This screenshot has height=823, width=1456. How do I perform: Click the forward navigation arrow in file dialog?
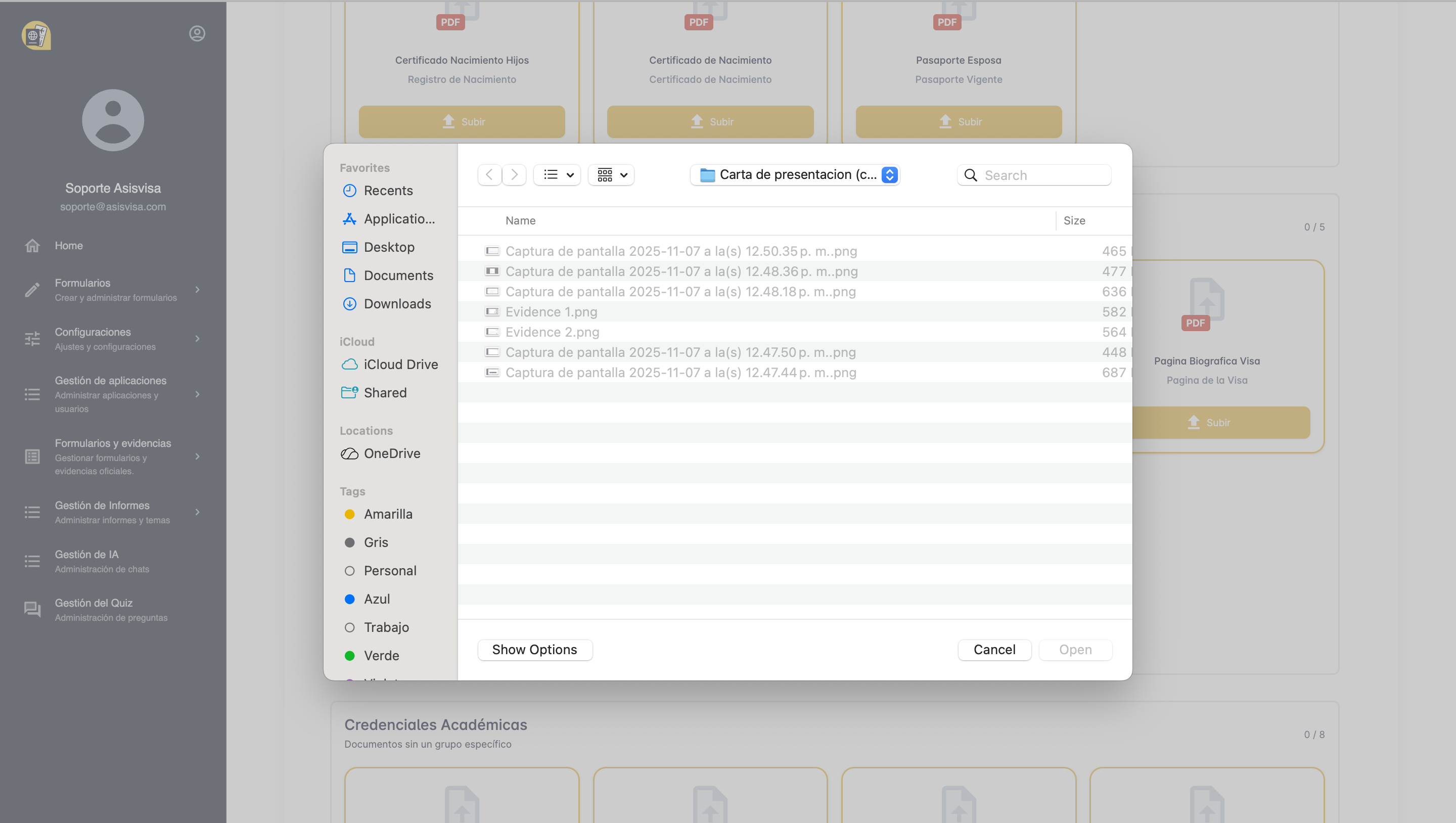coord(514,175)
